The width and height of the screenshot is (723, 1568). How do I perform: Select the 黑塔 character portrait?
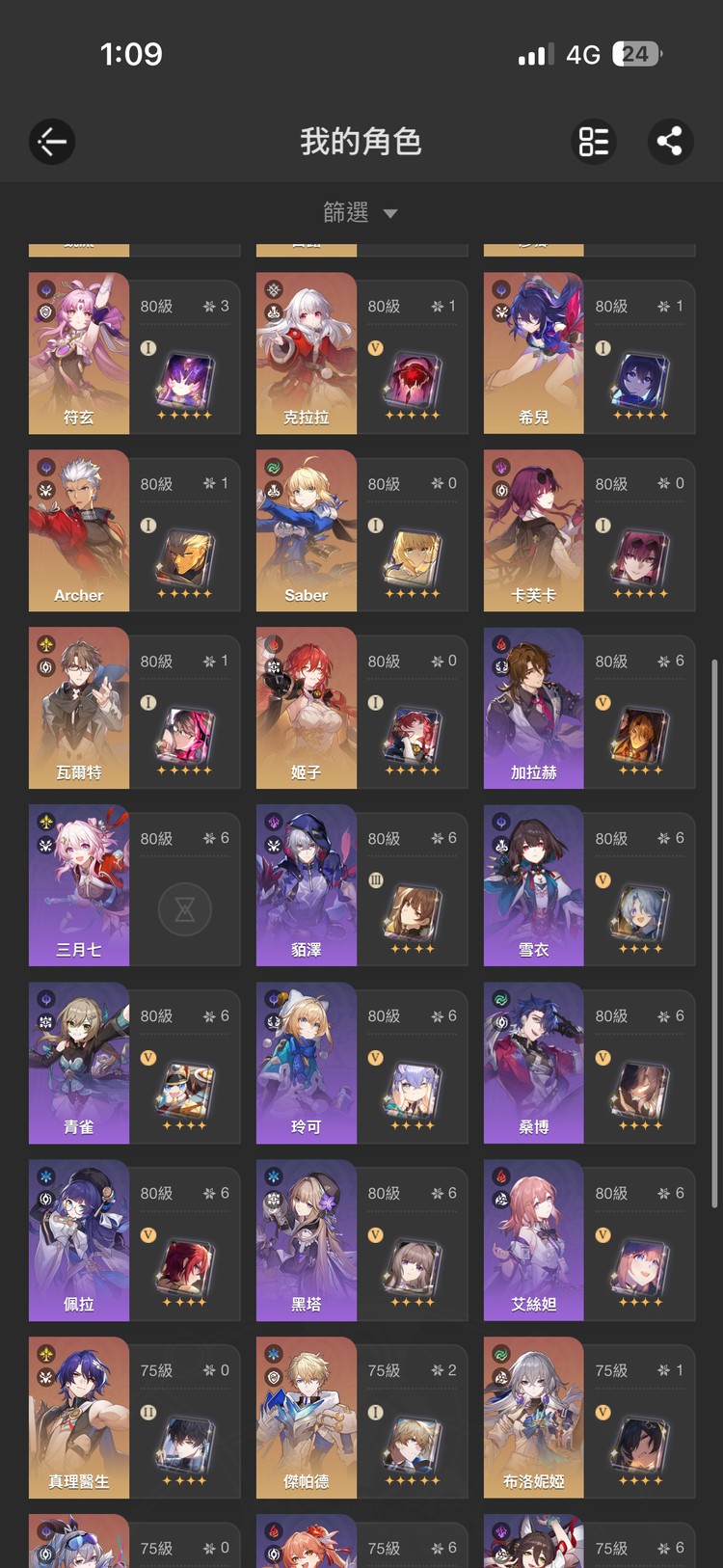pos(306,1240)
